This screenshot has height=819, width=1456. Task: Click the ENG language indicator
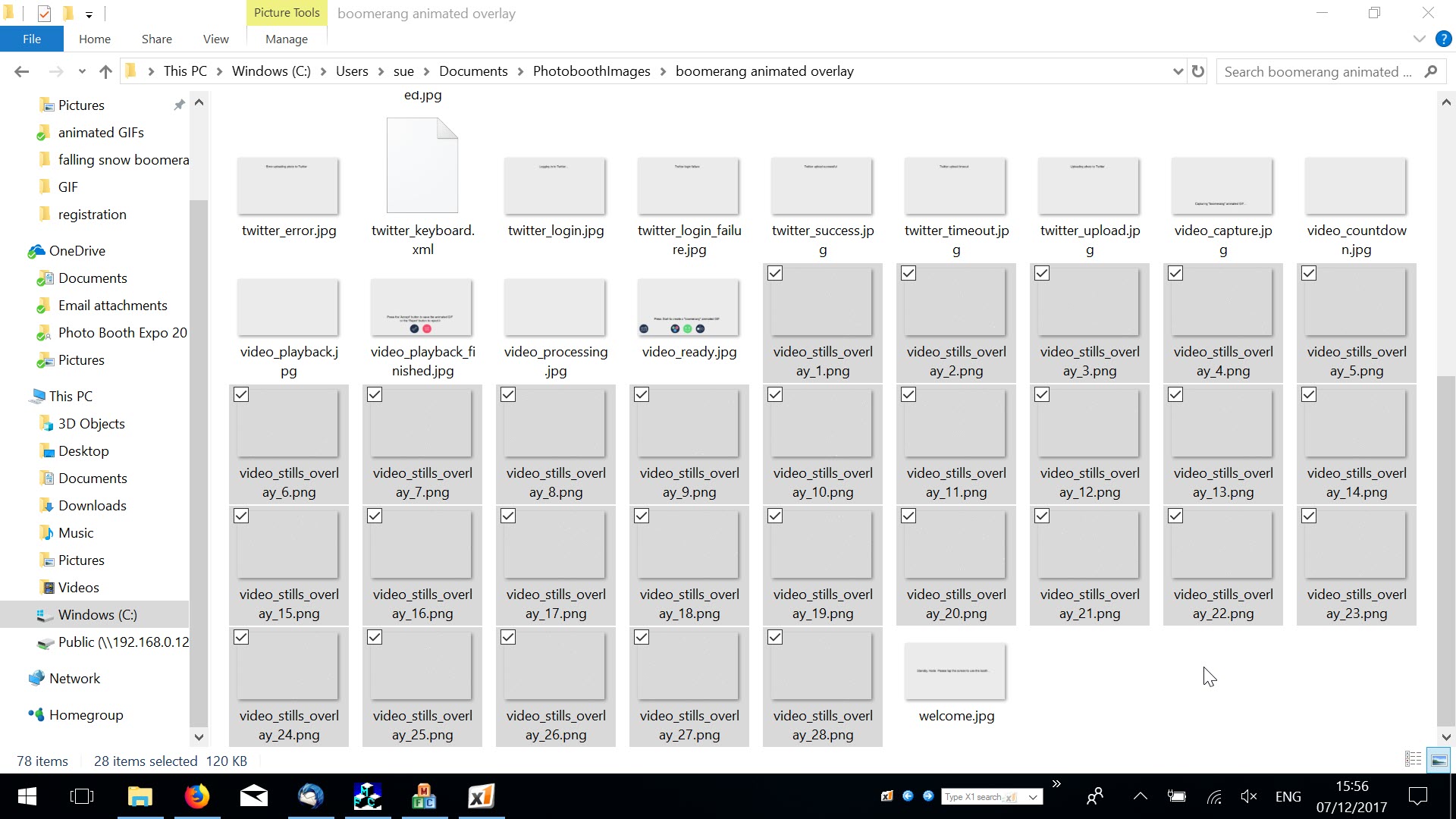click(1288, 796)
